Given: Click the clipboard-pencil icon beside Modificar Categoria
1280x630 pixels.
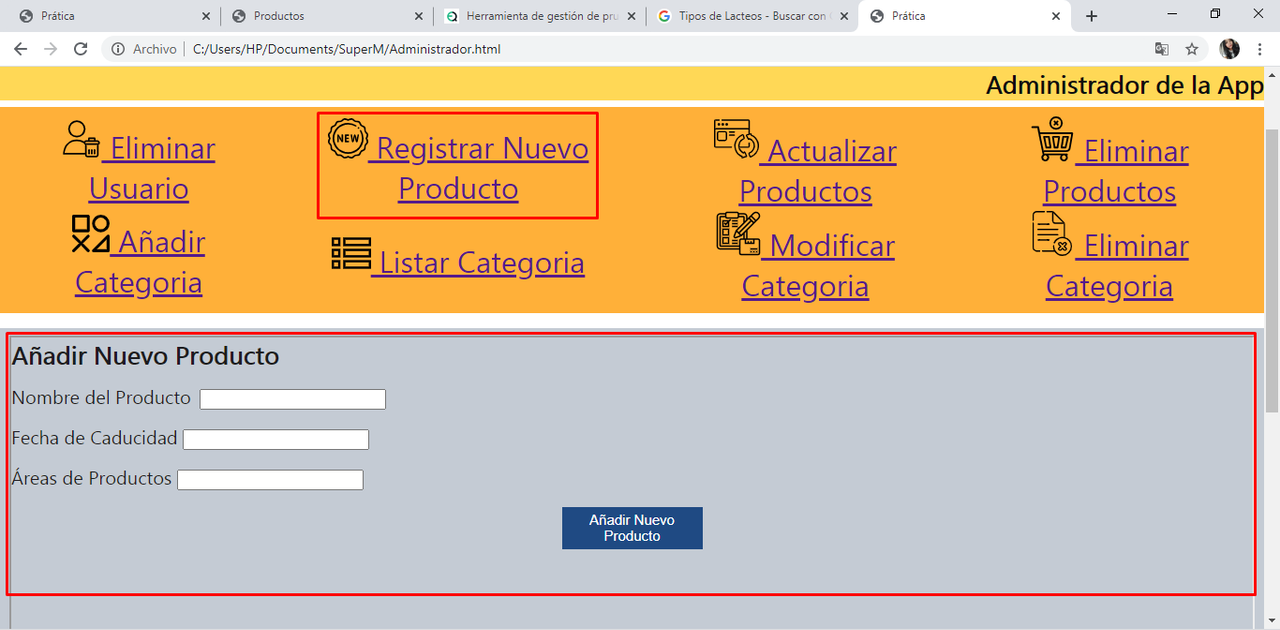Looking at the screenshot, I should [738, 232].
